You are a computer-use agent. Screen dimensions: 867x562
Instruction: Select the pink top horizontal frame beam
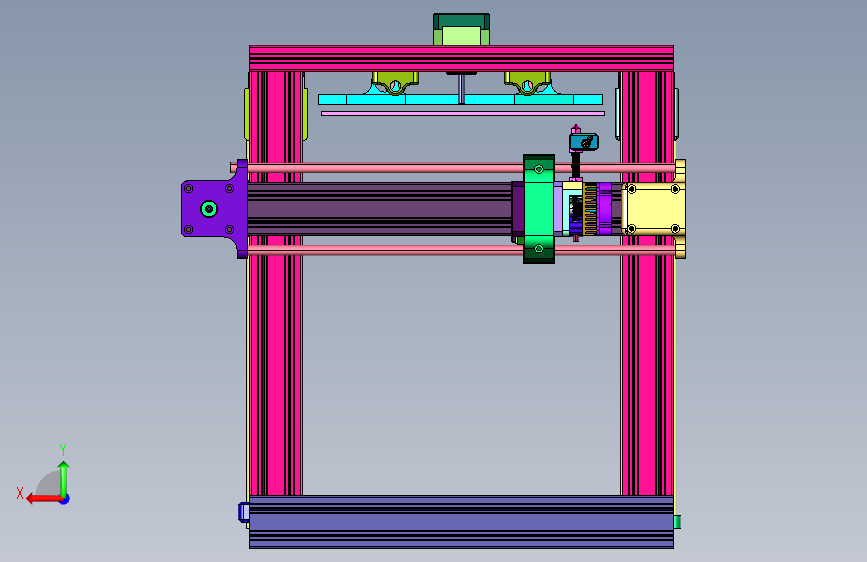click(x=461, y=58)
